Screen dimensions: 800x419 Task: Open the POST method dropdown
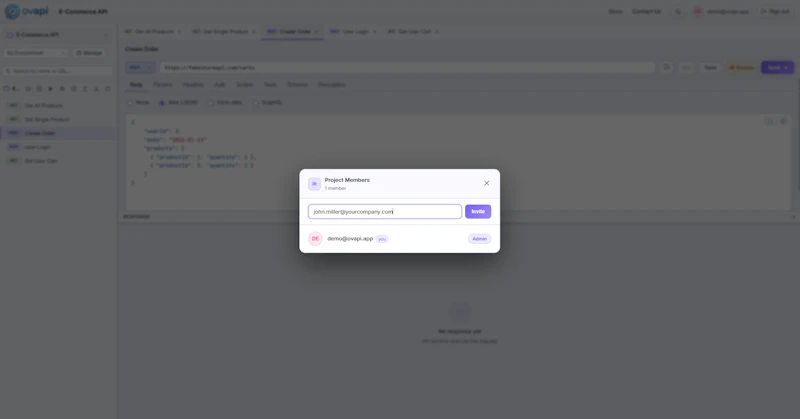(140, 67)
